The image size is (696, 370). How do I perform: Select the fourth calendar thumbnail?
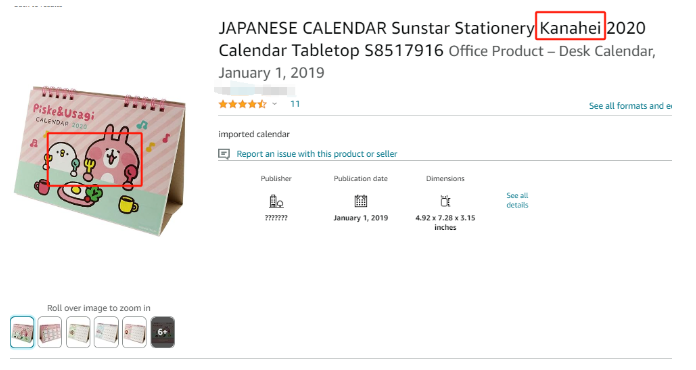point(107,332)
